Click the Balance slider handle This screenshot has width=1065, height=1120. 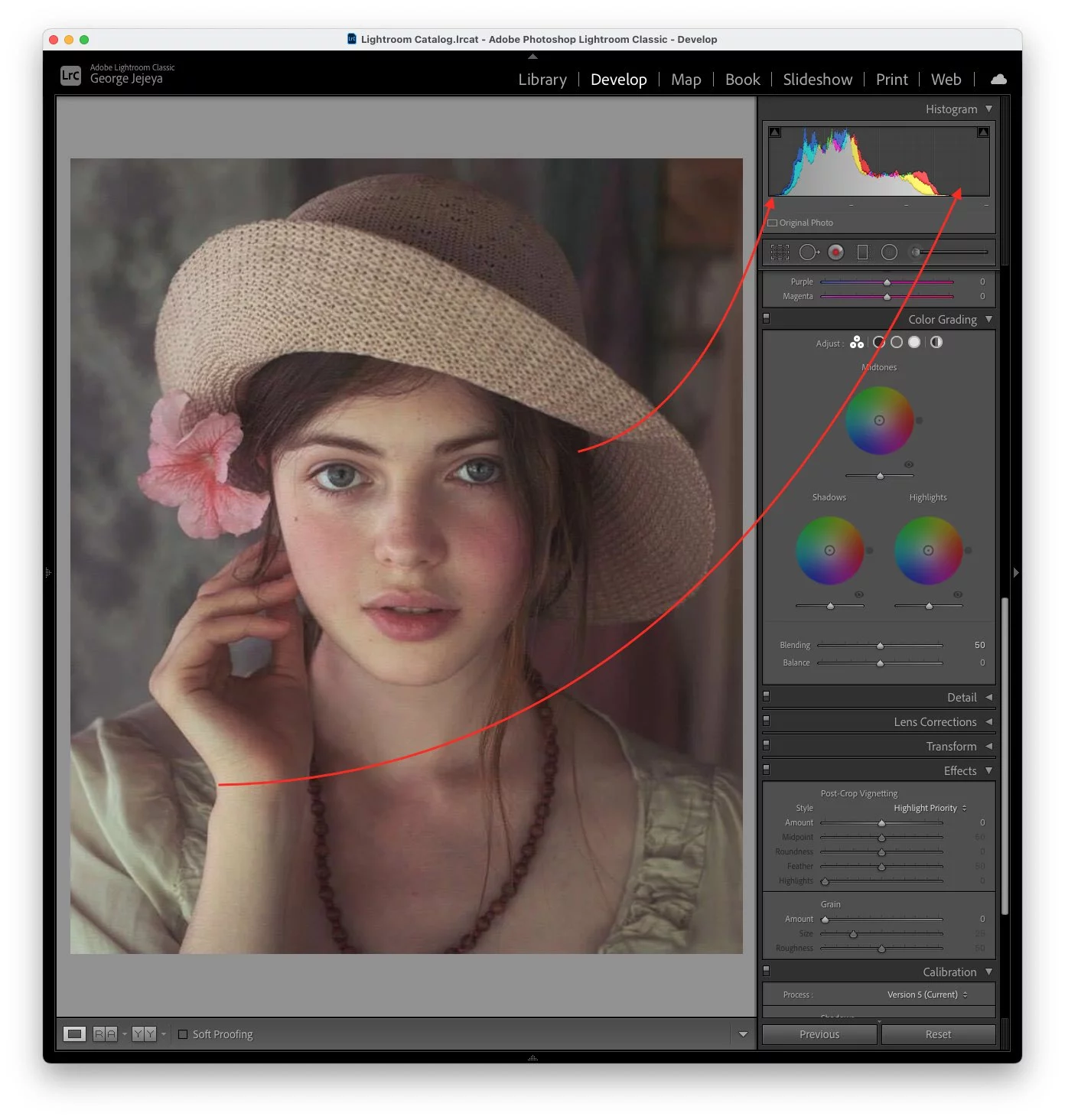click(x=880, y=663)
